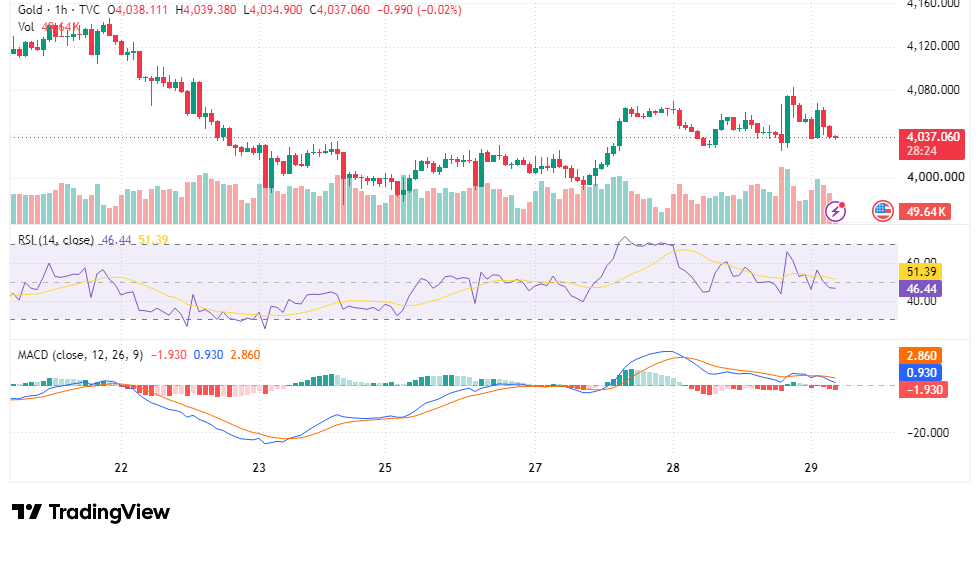Click the Vol indicator label
This screenshot has width=980, height=574.
(26, 27)
